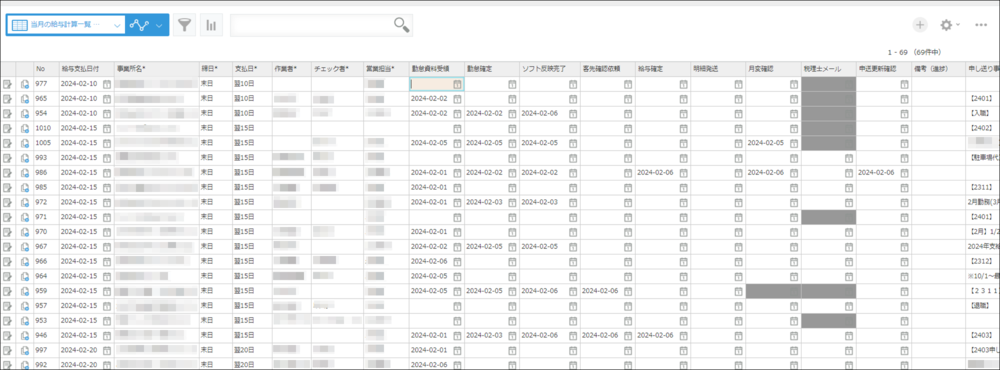Click edit pencil icon for No 1010
Viewport: 1000px width, 370px height.
[7, 128]
